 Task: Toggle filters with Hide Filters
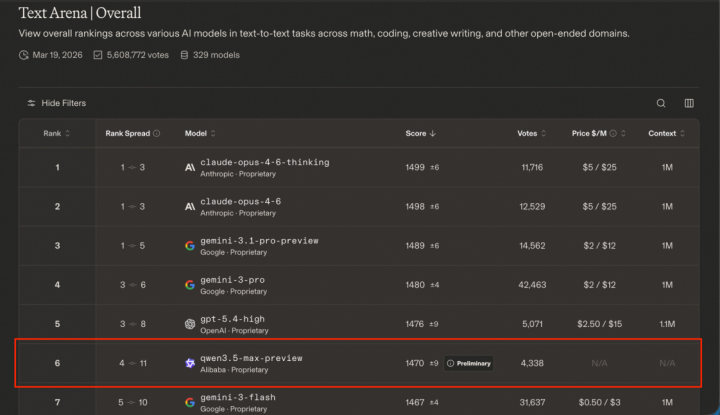(x=56, y=103)
